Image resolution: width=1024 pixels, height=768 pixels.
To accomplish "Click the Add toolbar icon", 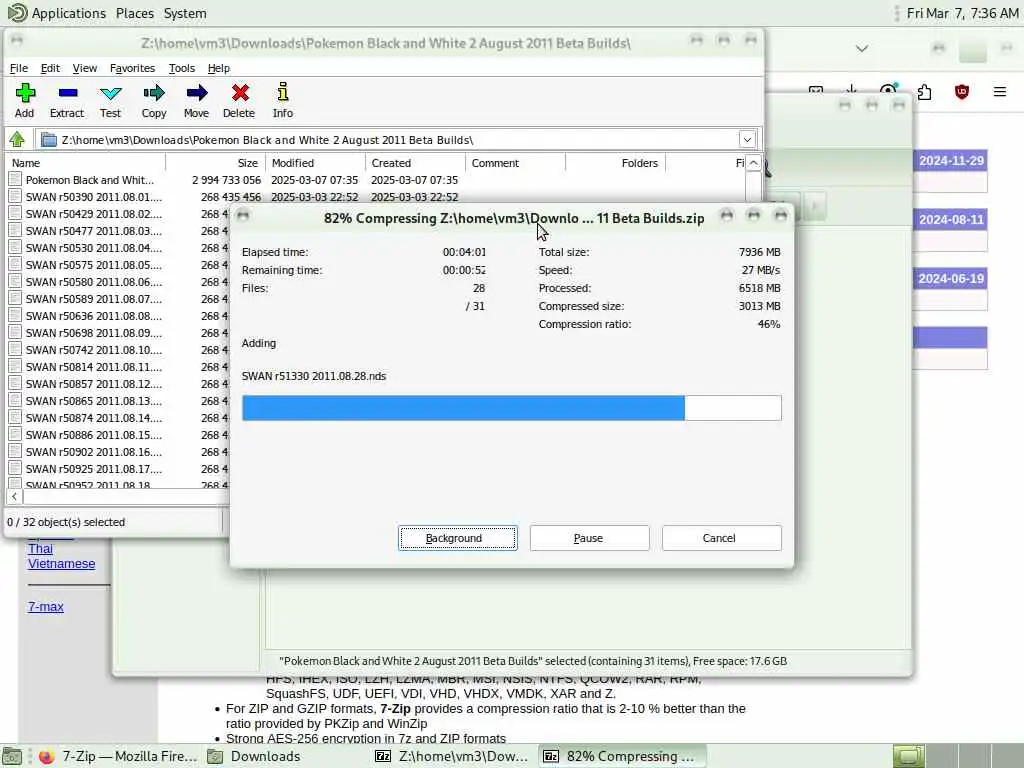I will (25, 93).
